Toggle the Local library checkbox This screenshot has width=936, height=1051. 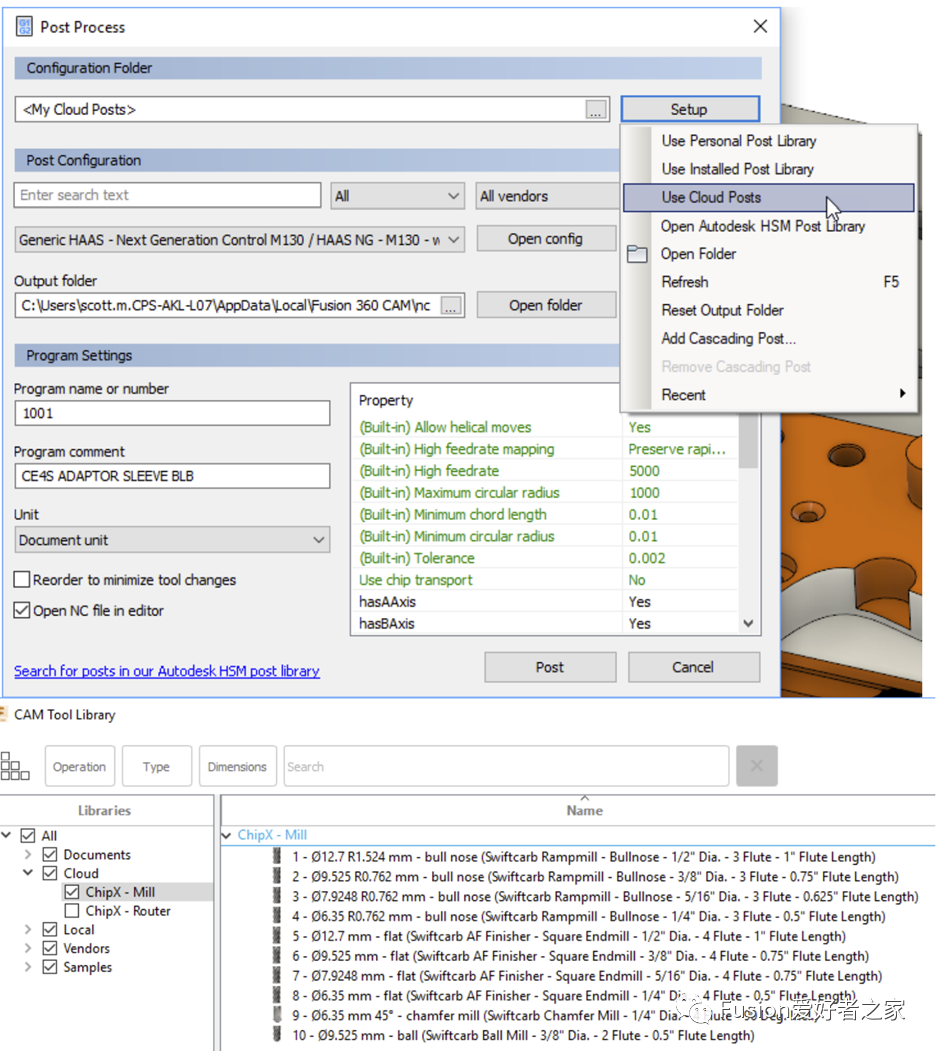[x=50, y=929]
